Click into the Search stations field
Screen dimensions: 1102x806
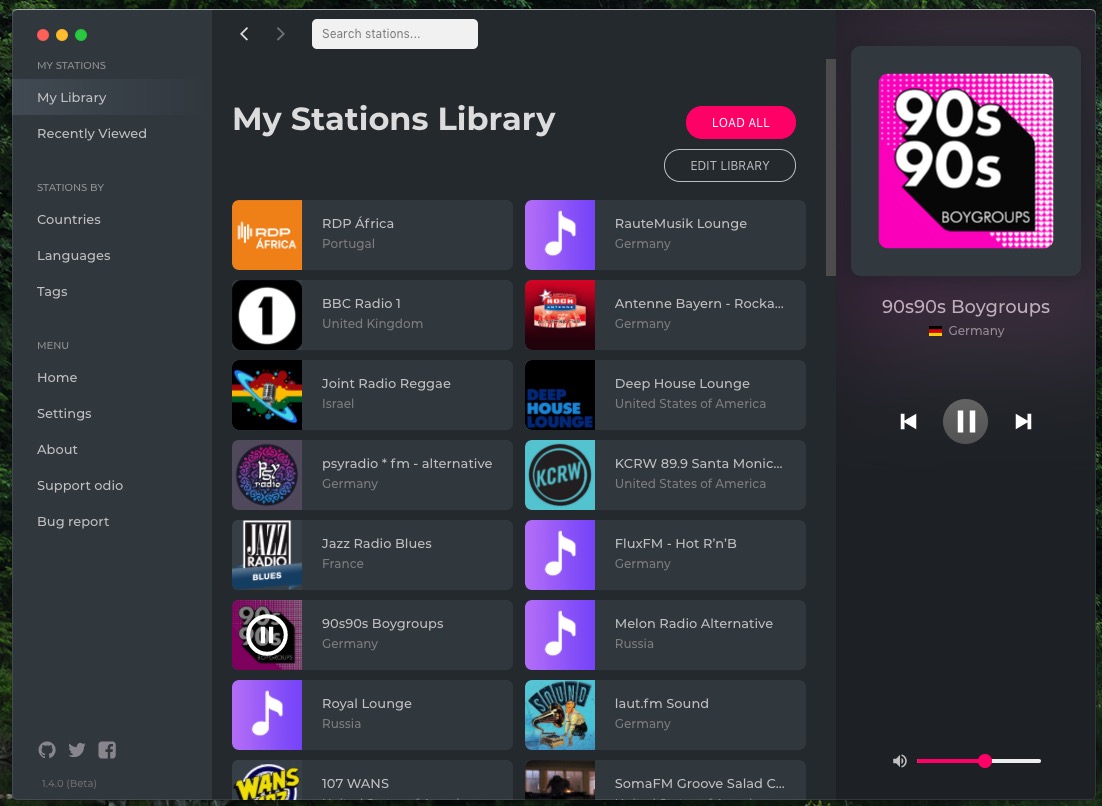pos(395,34)
